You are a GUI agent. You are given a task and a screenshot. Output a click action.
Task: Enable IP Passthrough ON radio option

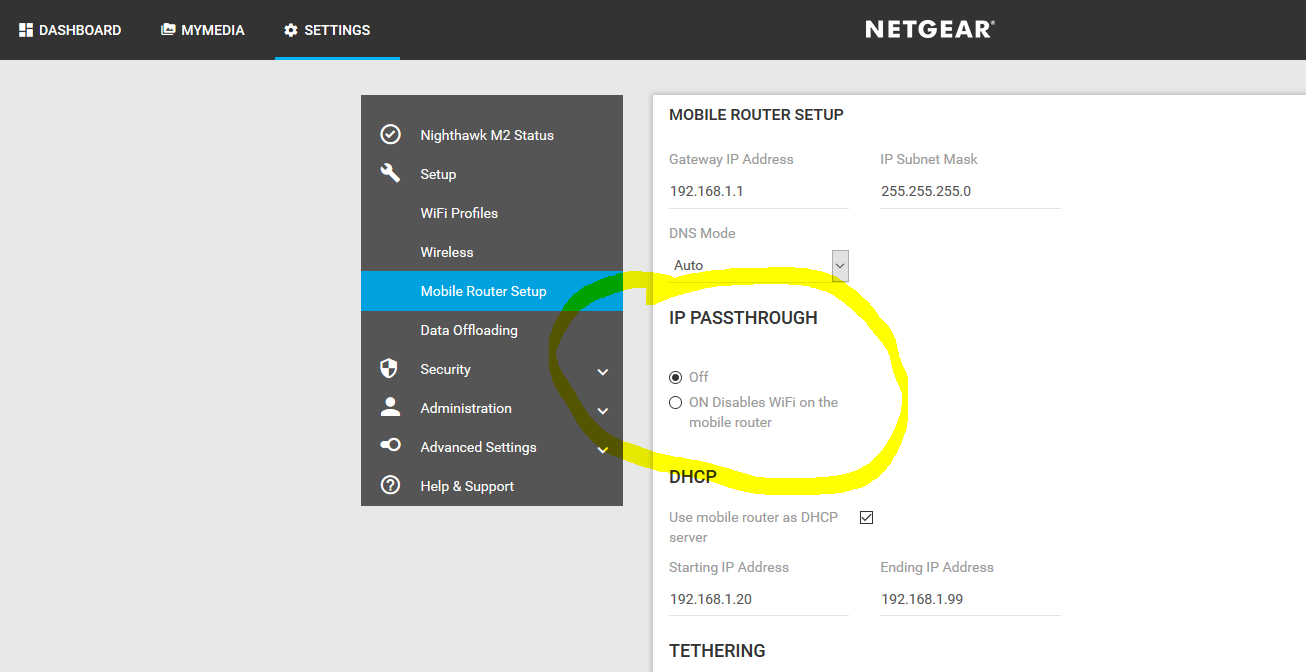676,403
